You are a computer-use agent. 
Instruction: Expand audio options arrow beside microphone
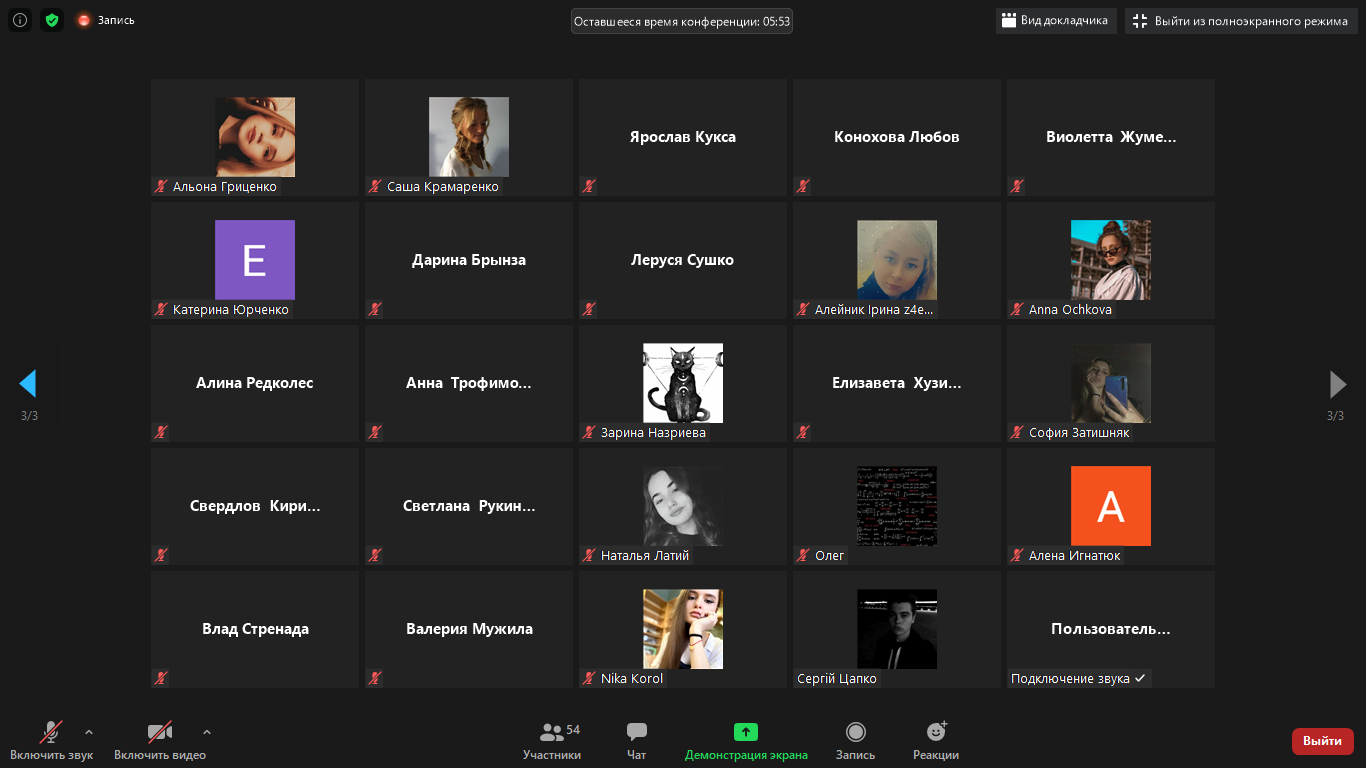[x=89, y=732]
